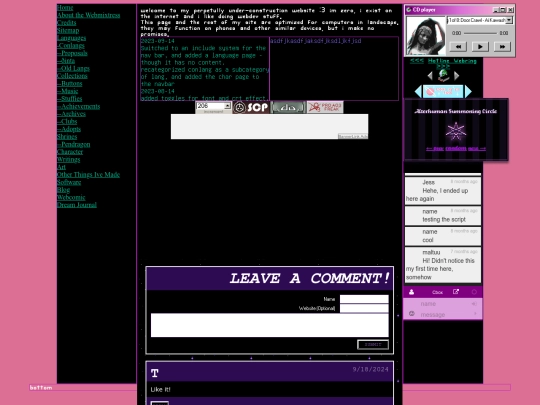
Task: Click the CD player seek slider
Action: (480, 33)
